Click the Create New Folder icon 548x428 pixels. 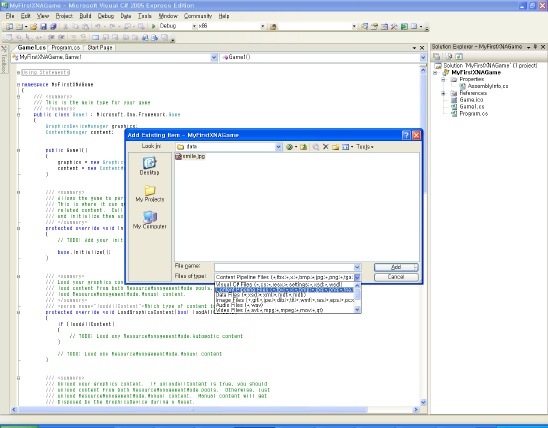(x=336, y=147)
